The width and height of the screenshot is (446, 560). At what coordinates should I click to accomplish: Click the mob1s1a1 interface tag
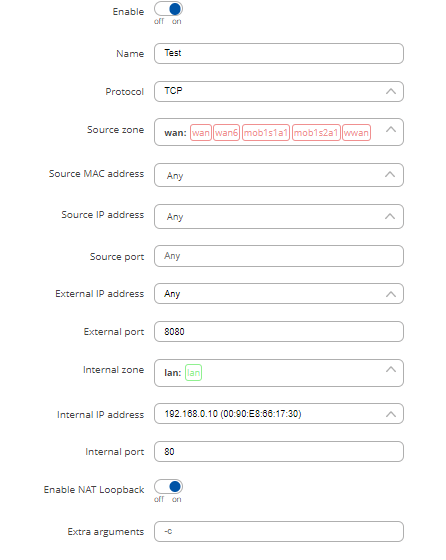click(x=266, y=133)
